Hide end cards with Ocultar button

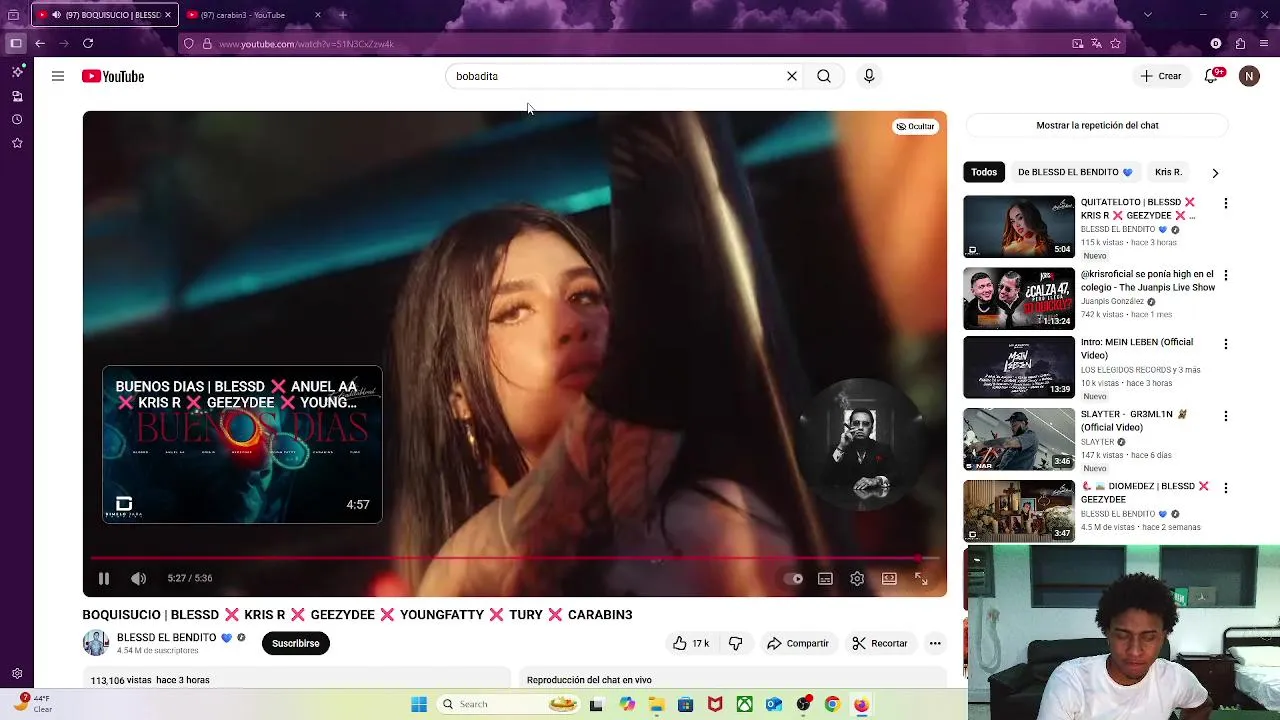tap(915, 126)
